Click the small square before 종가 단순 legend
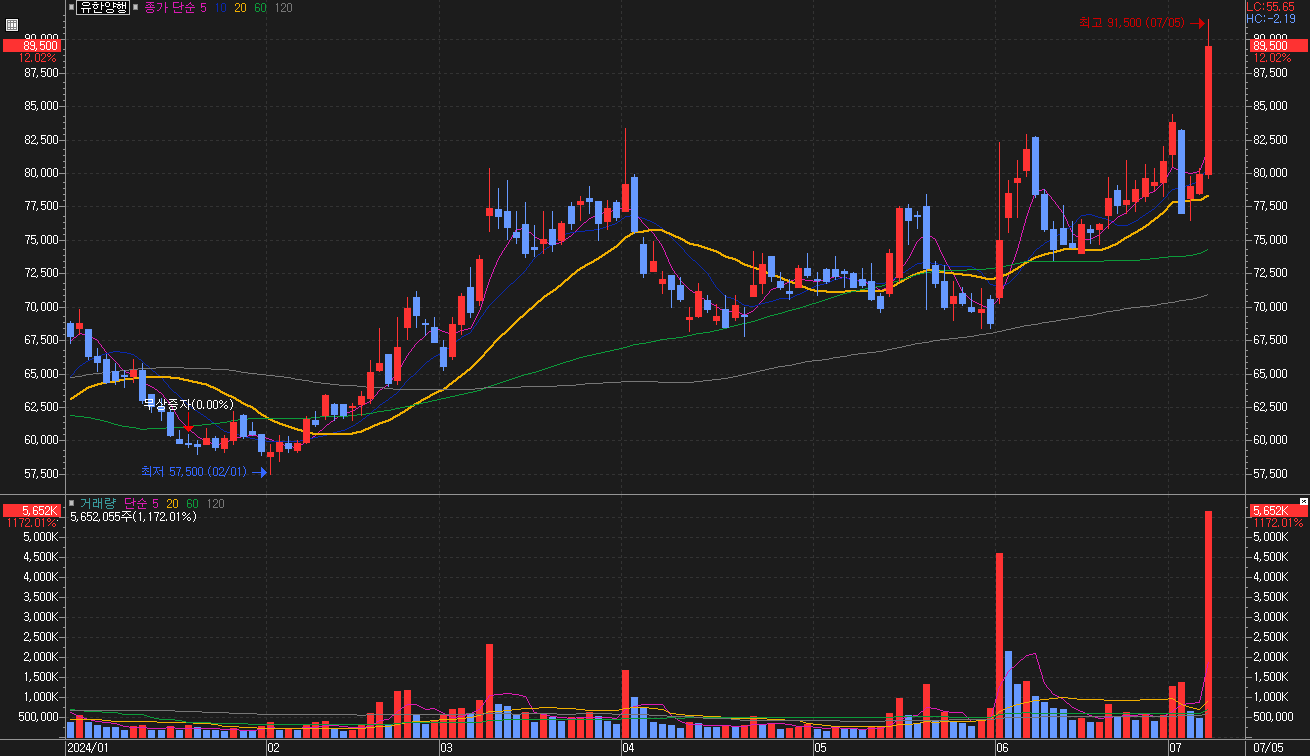This screenshot has height=756, width=1310. pyautogui.click(x=136, y=7)
